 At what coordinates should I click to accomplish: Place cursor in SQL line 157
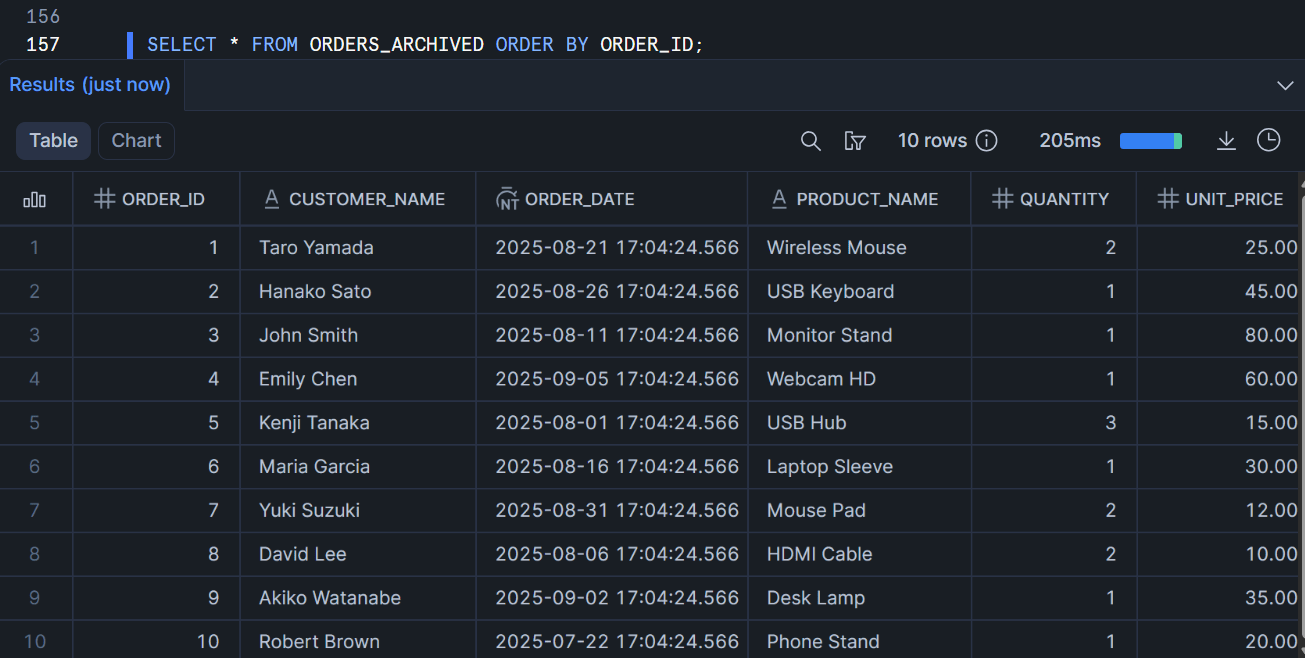(425, 45)
